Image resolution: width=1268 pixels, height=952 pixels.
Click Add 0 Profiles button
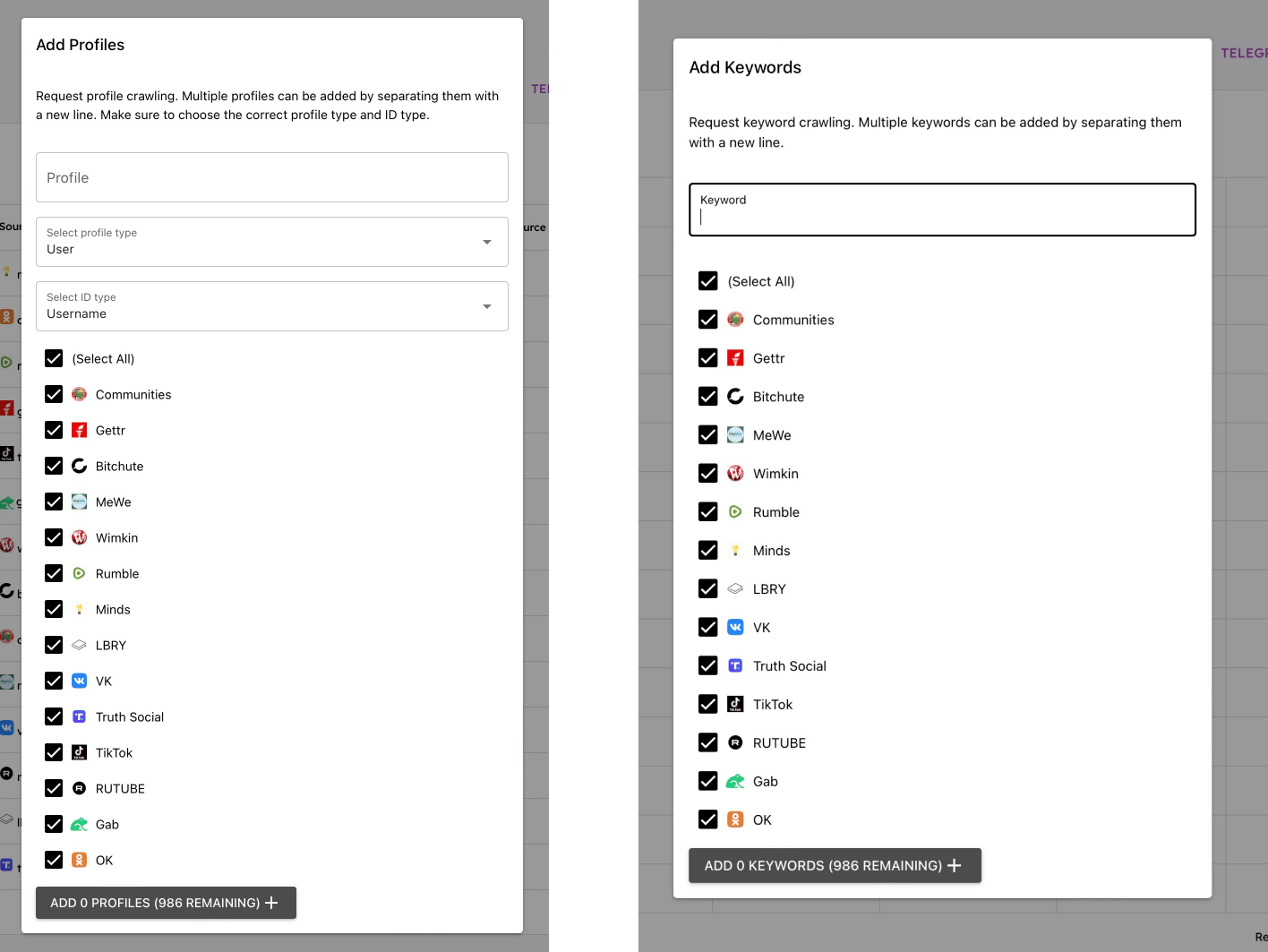click(166, 903)
